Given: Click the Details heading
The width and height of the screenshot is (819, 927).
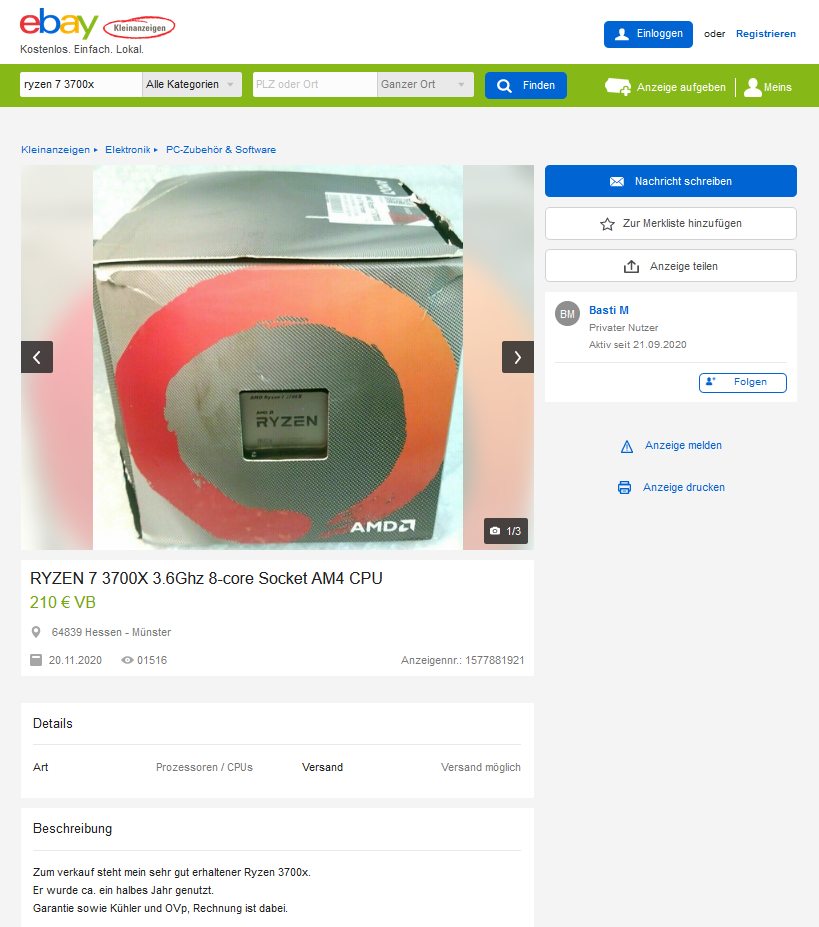Looking at the screenshot, I should point(53,724).
